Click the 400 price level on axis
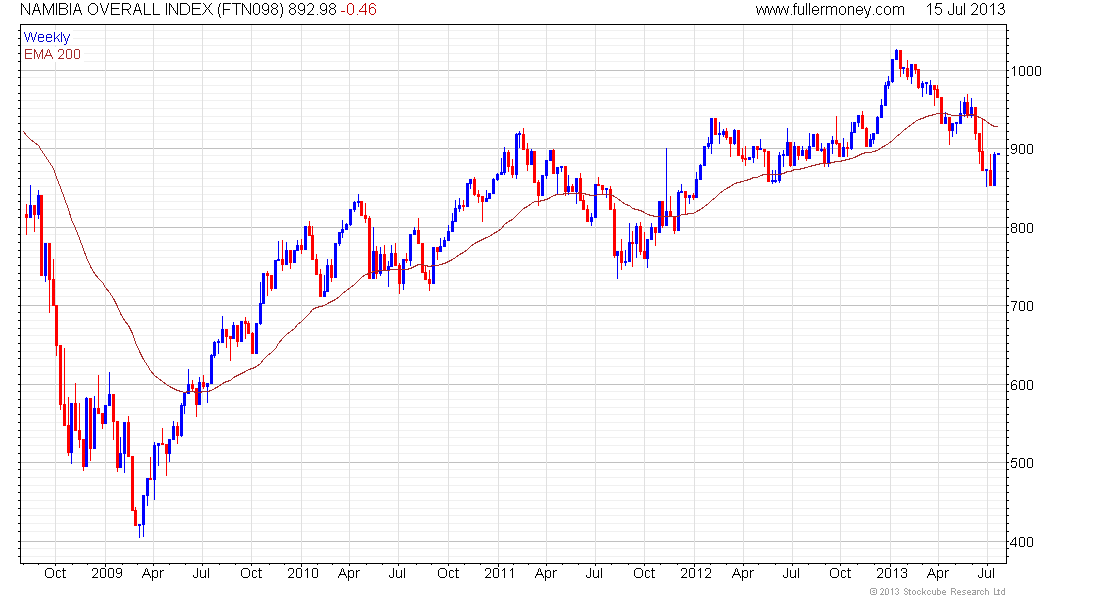This screenshot has height=600, width=1100. point(1022,542)
